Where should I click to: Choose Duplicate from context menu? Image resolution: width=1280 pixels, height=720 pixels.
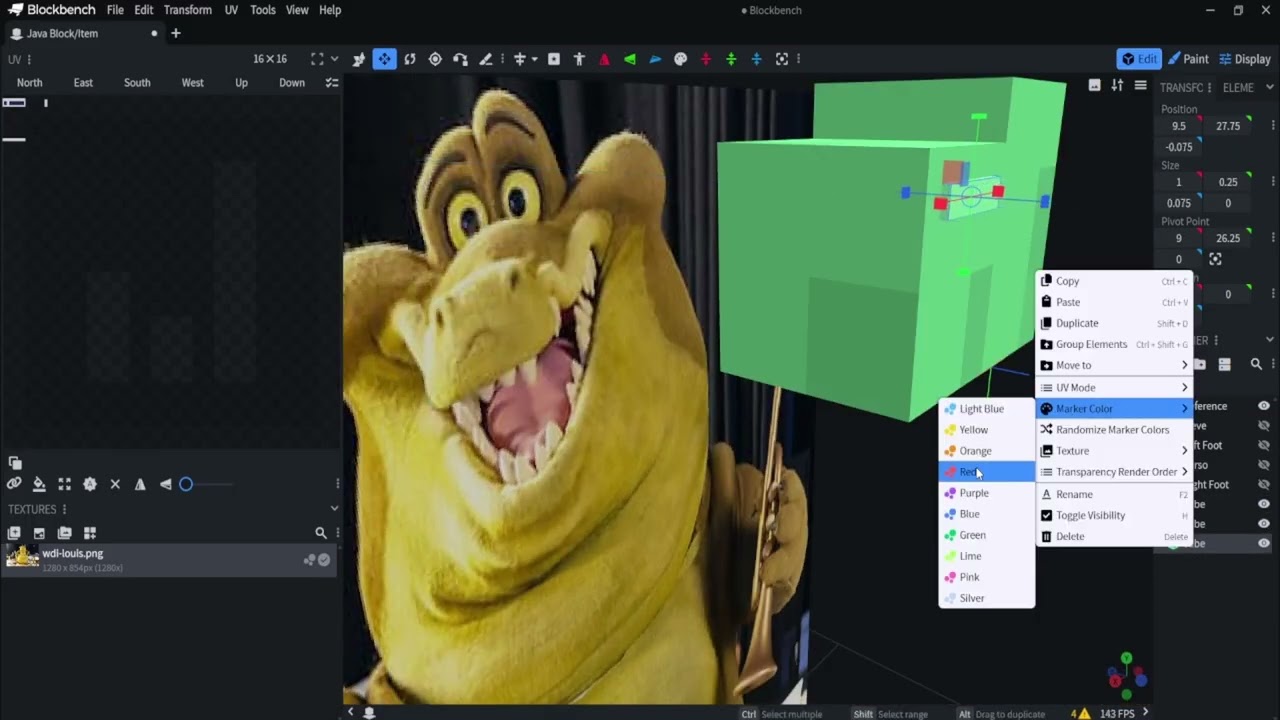pyautogui.click(x=1114, y=323)
